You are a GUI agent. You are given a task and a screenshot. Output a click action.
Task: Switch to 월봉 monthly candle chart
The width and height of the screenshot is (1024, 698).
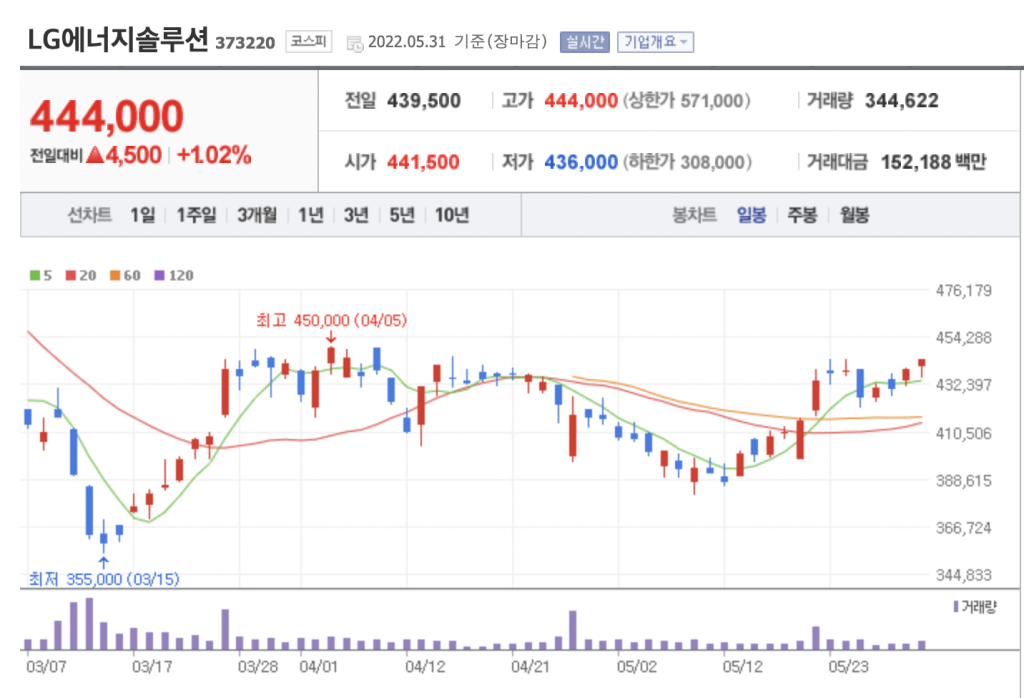[x=854, y=215]
